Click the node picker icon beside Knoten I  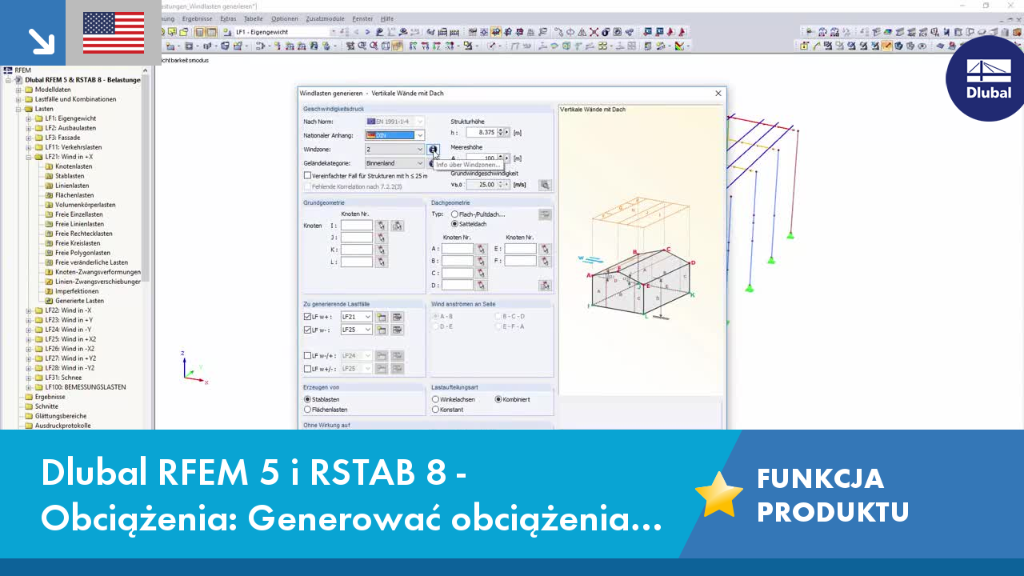381,225
